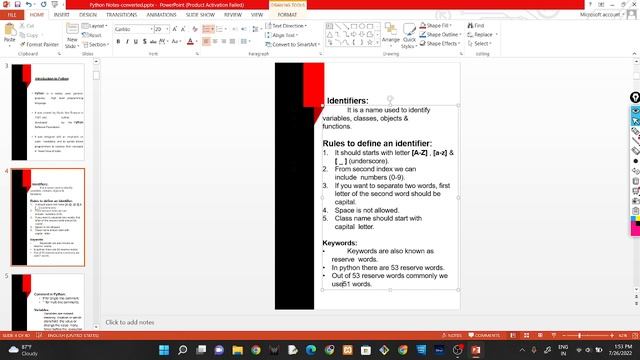
Task: Switch to the ANIMATIONS tab
Action: point(162,15)
